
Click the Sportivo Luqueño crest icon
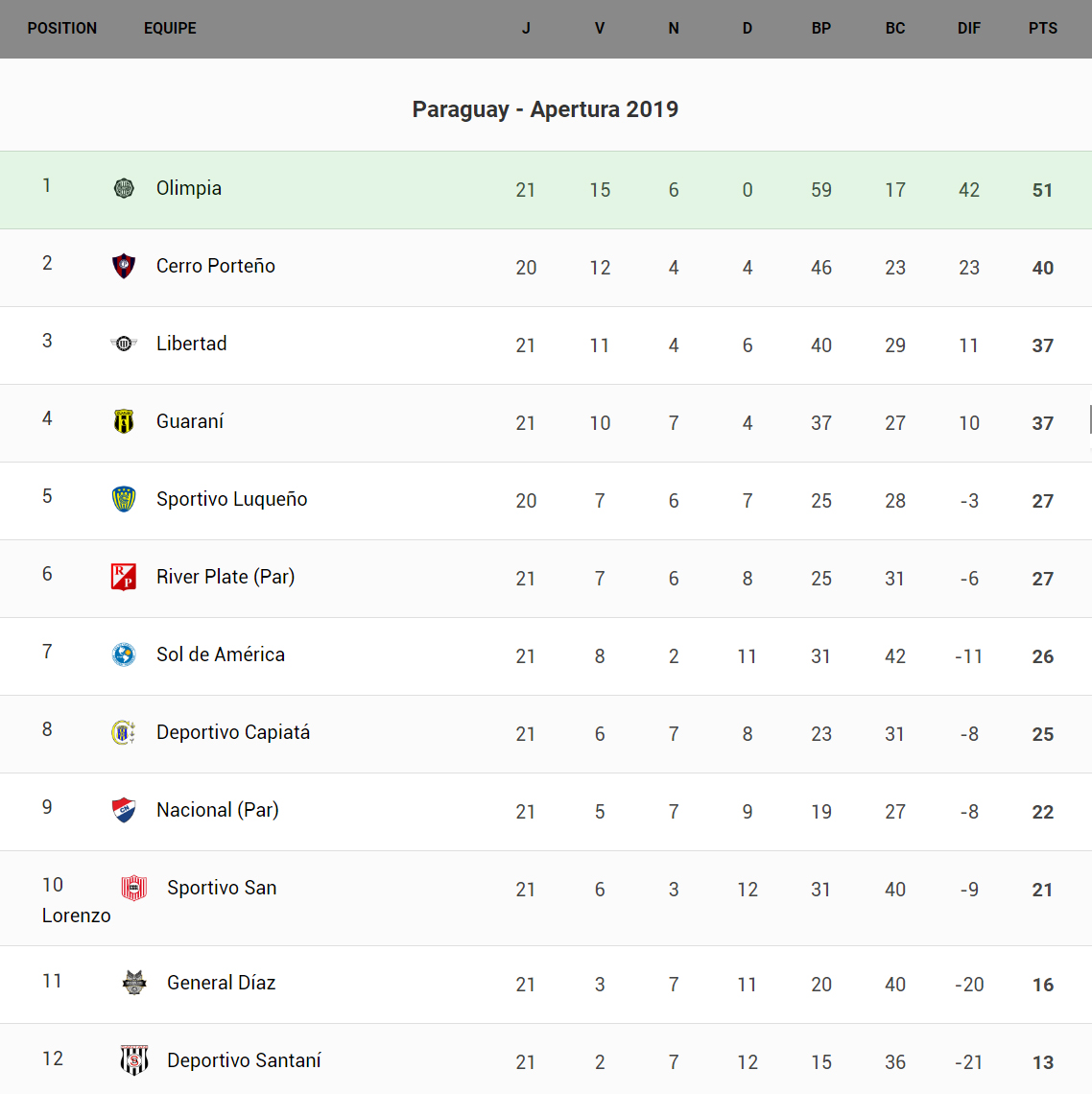click(x=124, y=499)
